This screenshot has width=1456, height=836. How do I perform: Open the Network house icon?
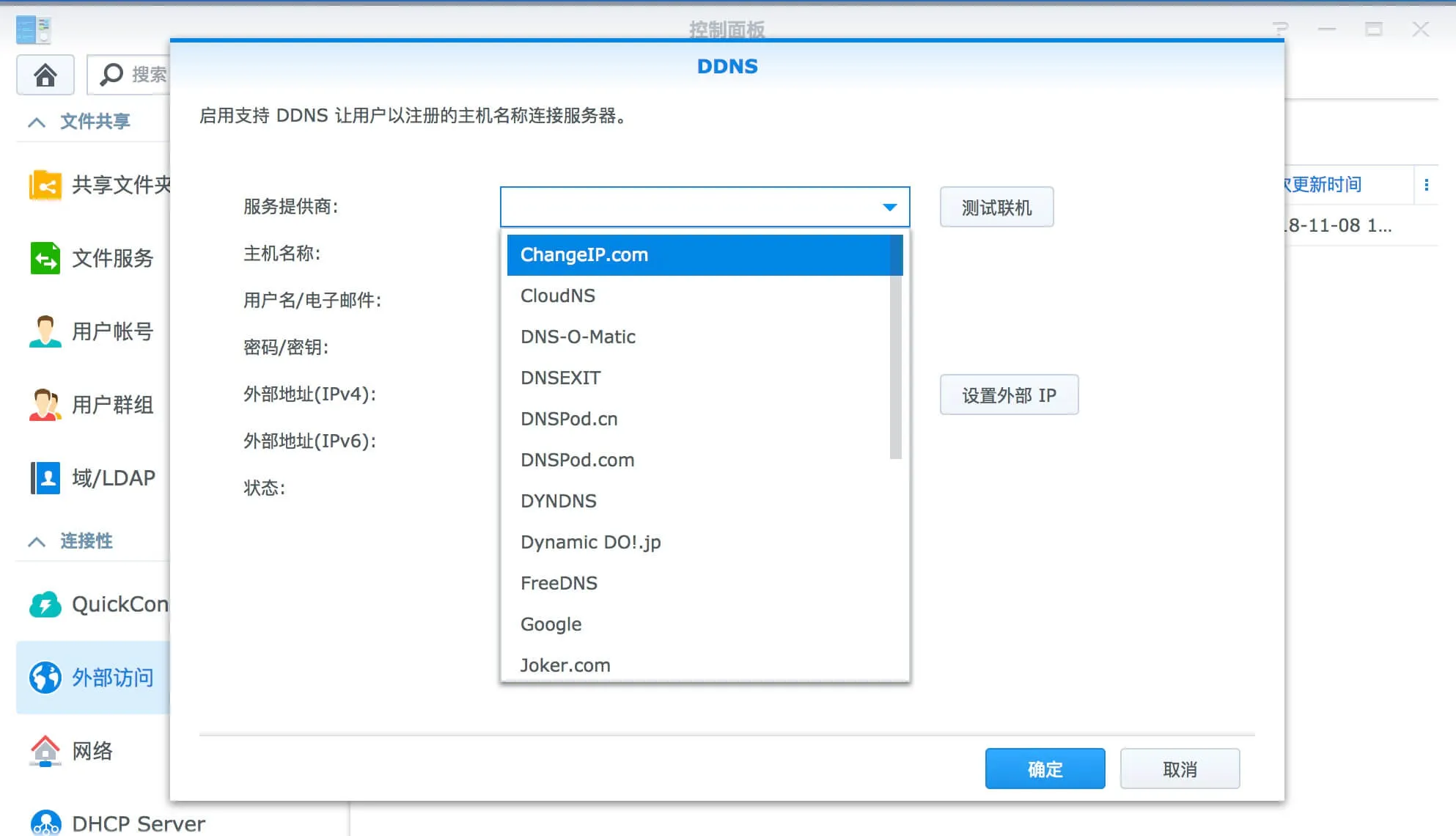click(45, 751)
